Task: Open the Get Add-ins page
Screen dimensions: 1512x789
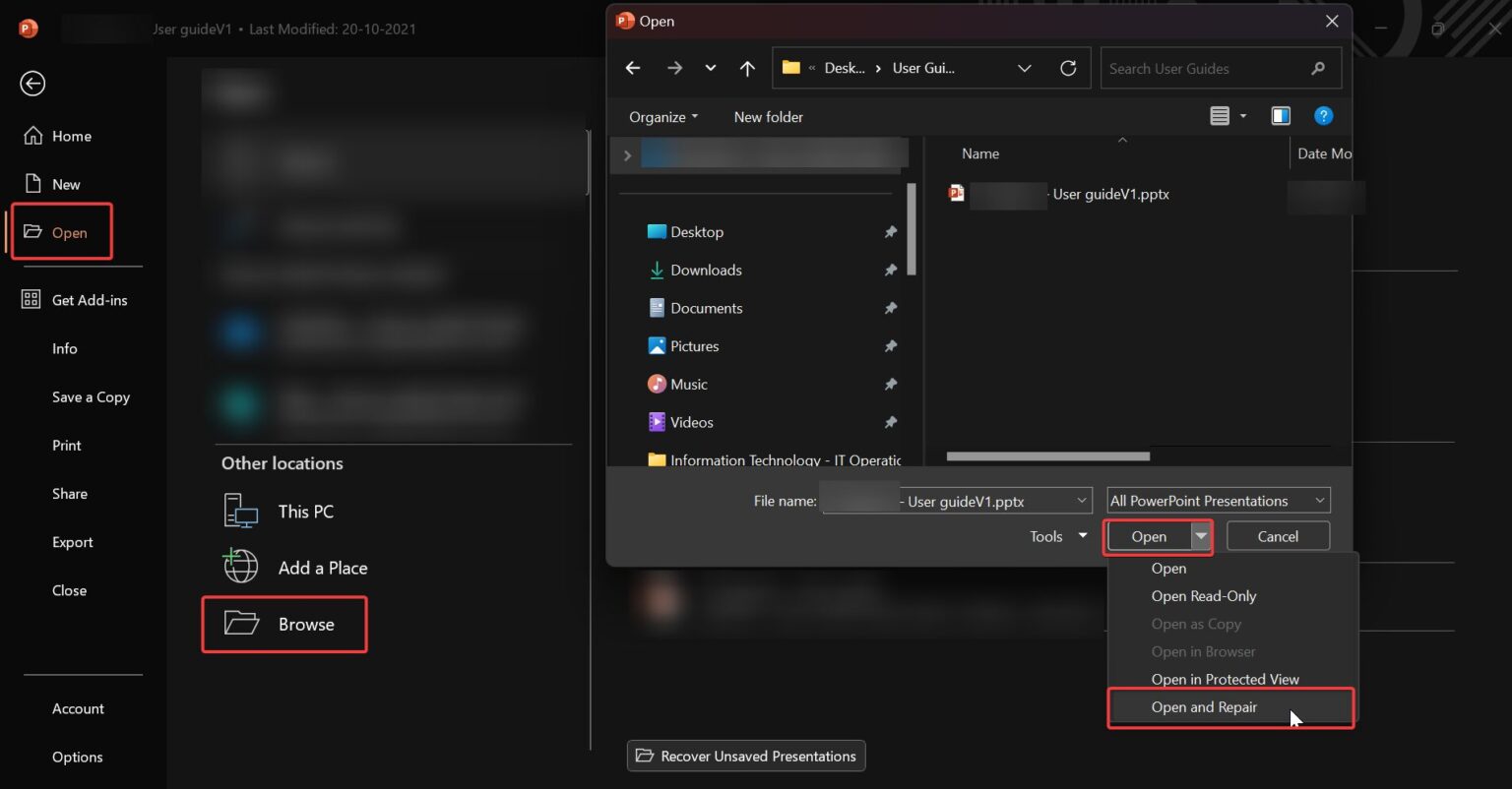Action: tap(75, 300)
